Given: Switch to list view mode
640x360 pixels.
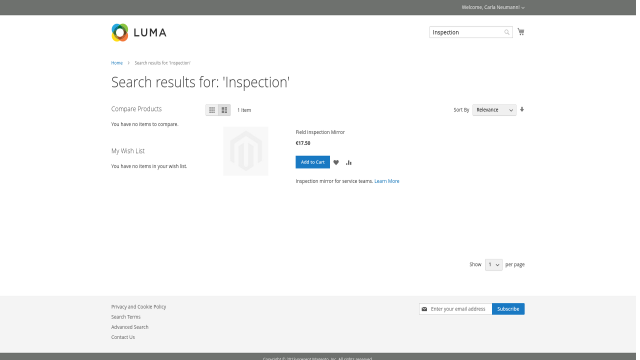Looking at the screenshot, I should click(224, 110).
